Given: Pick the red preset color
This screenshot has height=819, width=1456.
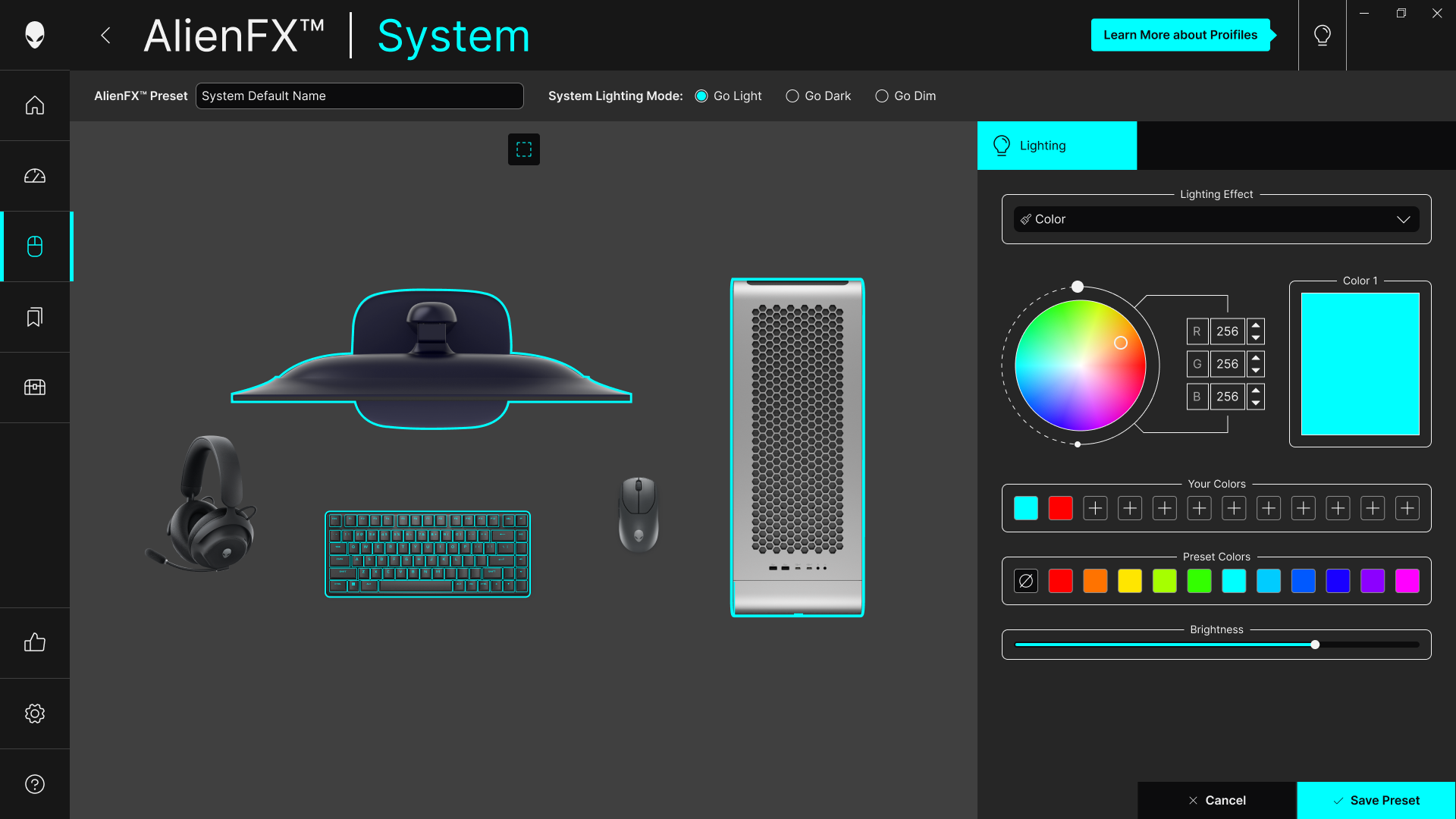Looking at the screenshot, I should click(x=1061, y=581).
